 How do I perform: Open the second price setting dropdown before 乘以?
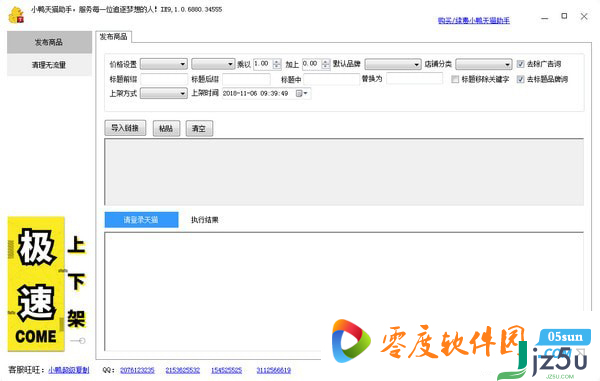(x=213, y=64)
